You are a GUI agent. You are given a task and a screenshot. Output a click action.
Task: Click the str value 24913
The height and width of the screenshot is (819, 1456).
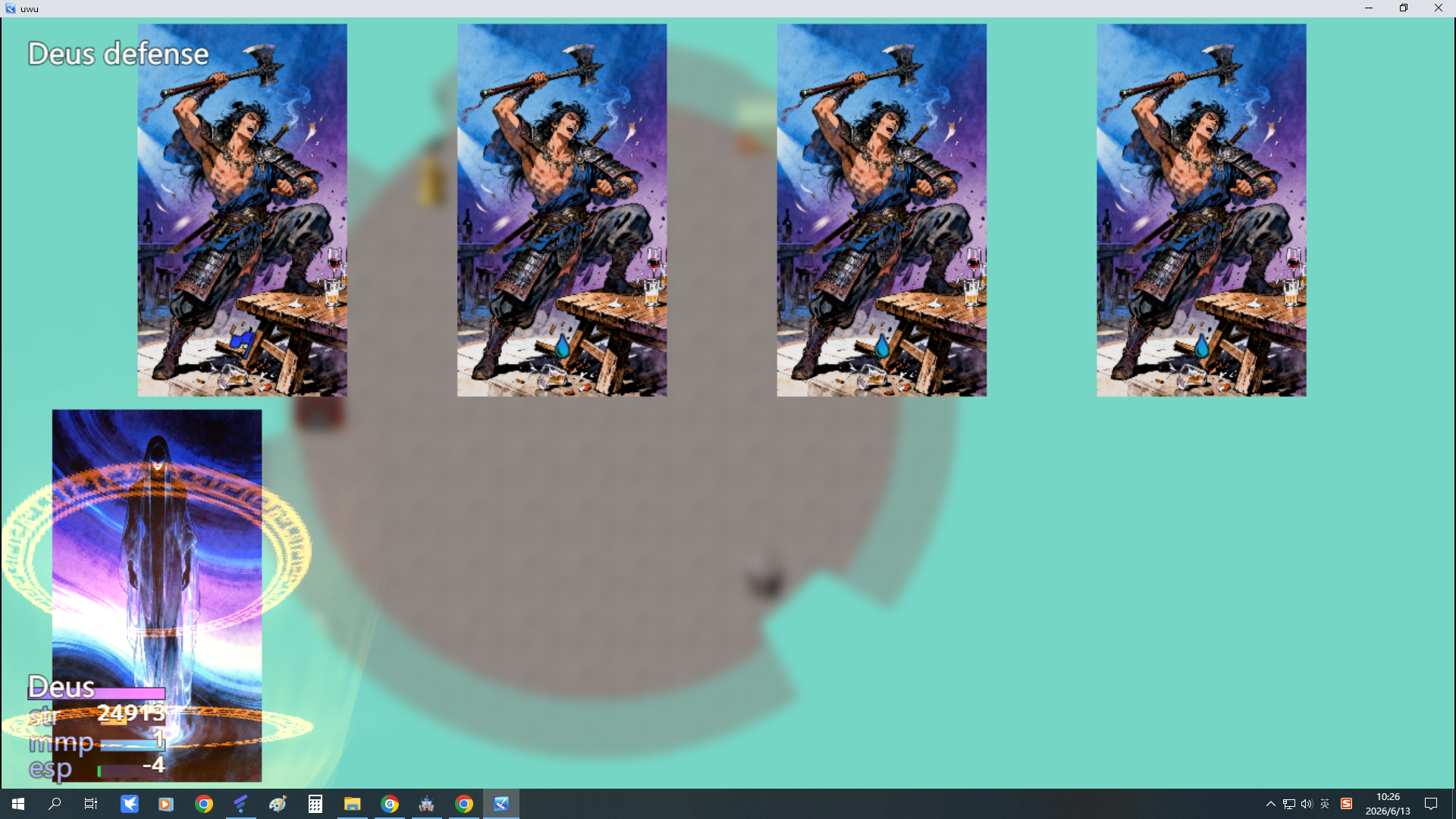131,713
